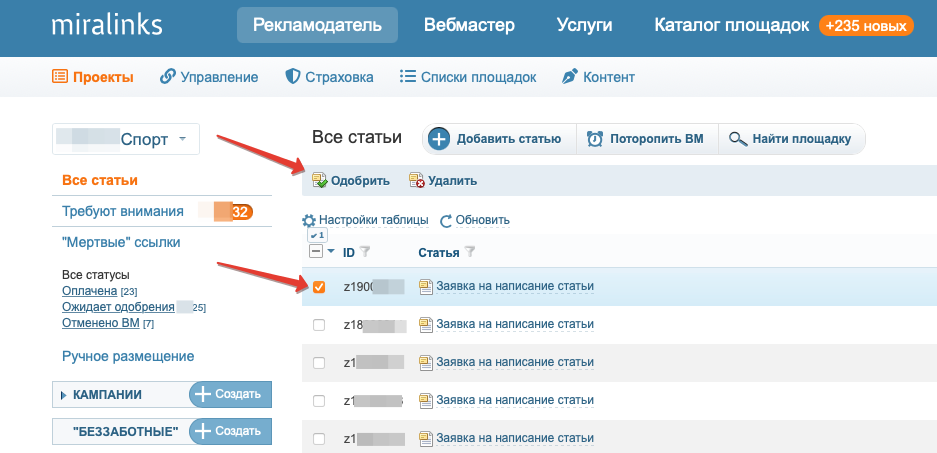Open the Спорт project dropdown
Image resolution: width=937 pixels, height=453 pixels.
click(x=125, y=139)
